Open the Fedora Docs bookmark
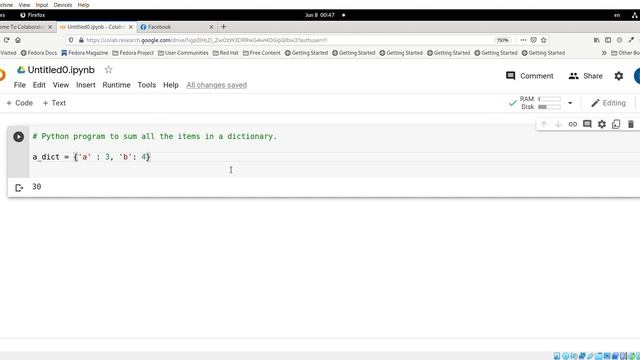This screenshot has height=360, width=640. pyautogui.click(x=39, y=53)
